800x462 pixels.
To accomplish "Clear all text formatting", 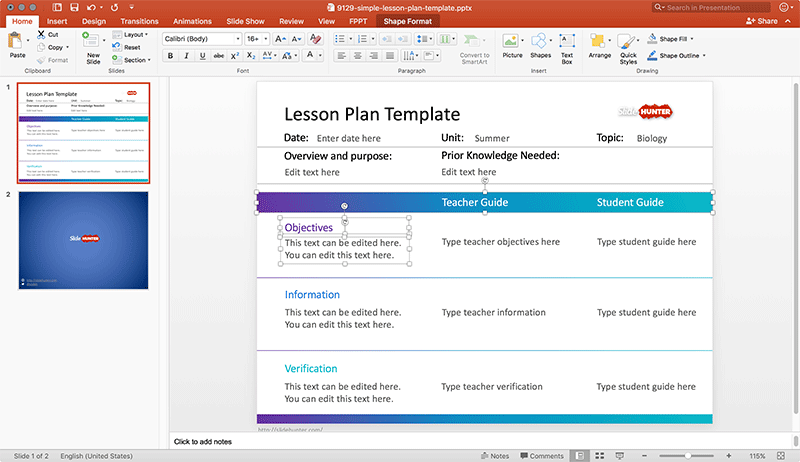I will [x=315, y=39].
